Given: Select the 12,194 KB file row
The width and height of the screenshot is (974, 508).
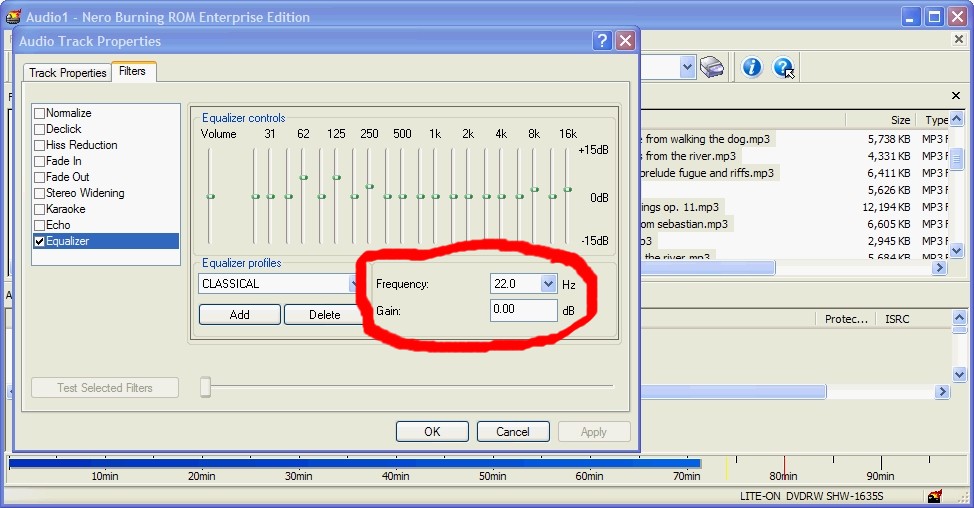Looking at the screenshot, I should pyautogui.click(x=795, y=207).
